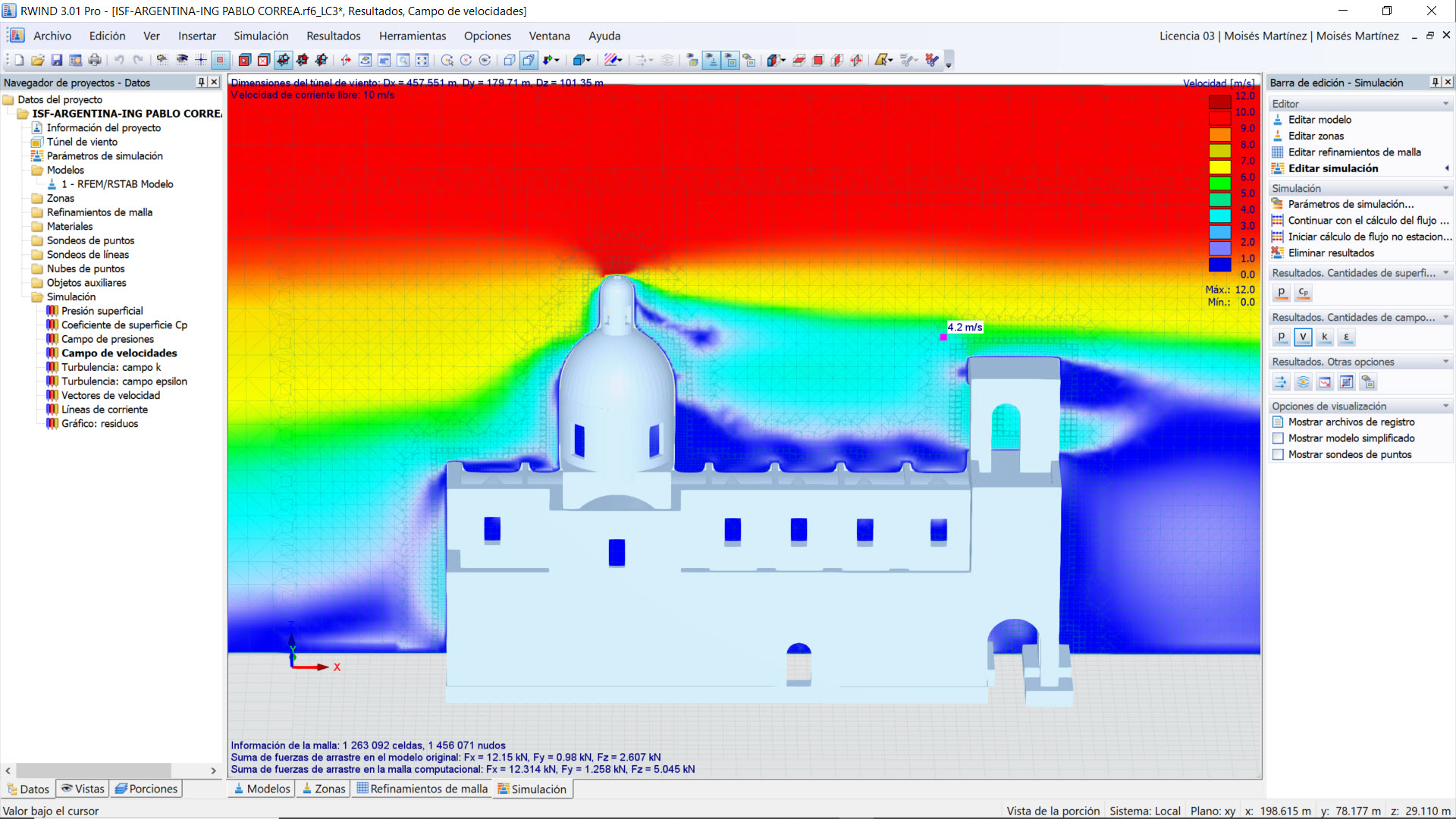Collapse the Opciones de visualización section
The height and width of the screenshot is (819, 1456).
pyautogui.click(x=1445, y=406)
